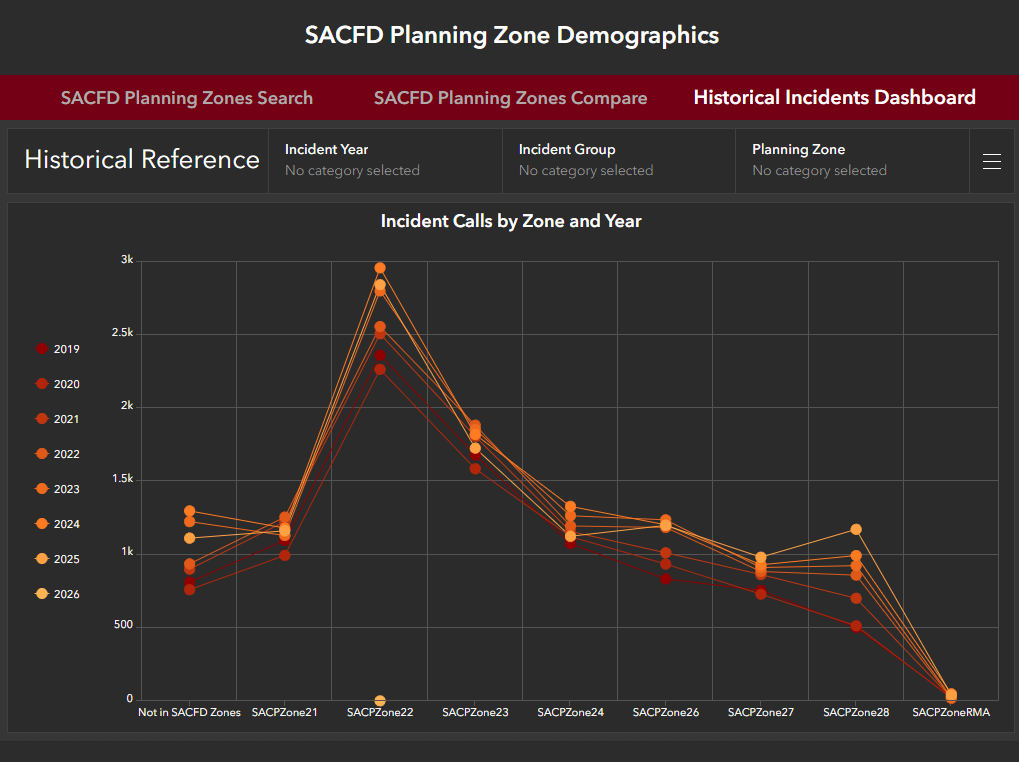Open the Planning Zone filter dropdown
Viewport: 1019px width, 762px height.
pyautogui.click(x=852, y=160)
